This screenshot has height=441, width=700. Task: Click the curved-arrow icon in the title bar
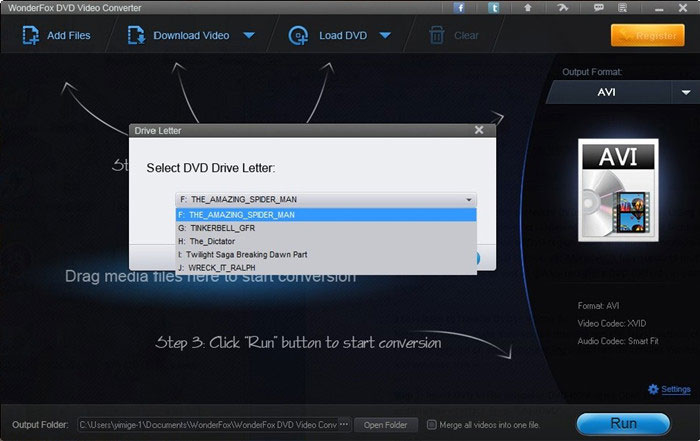(562, 8)
